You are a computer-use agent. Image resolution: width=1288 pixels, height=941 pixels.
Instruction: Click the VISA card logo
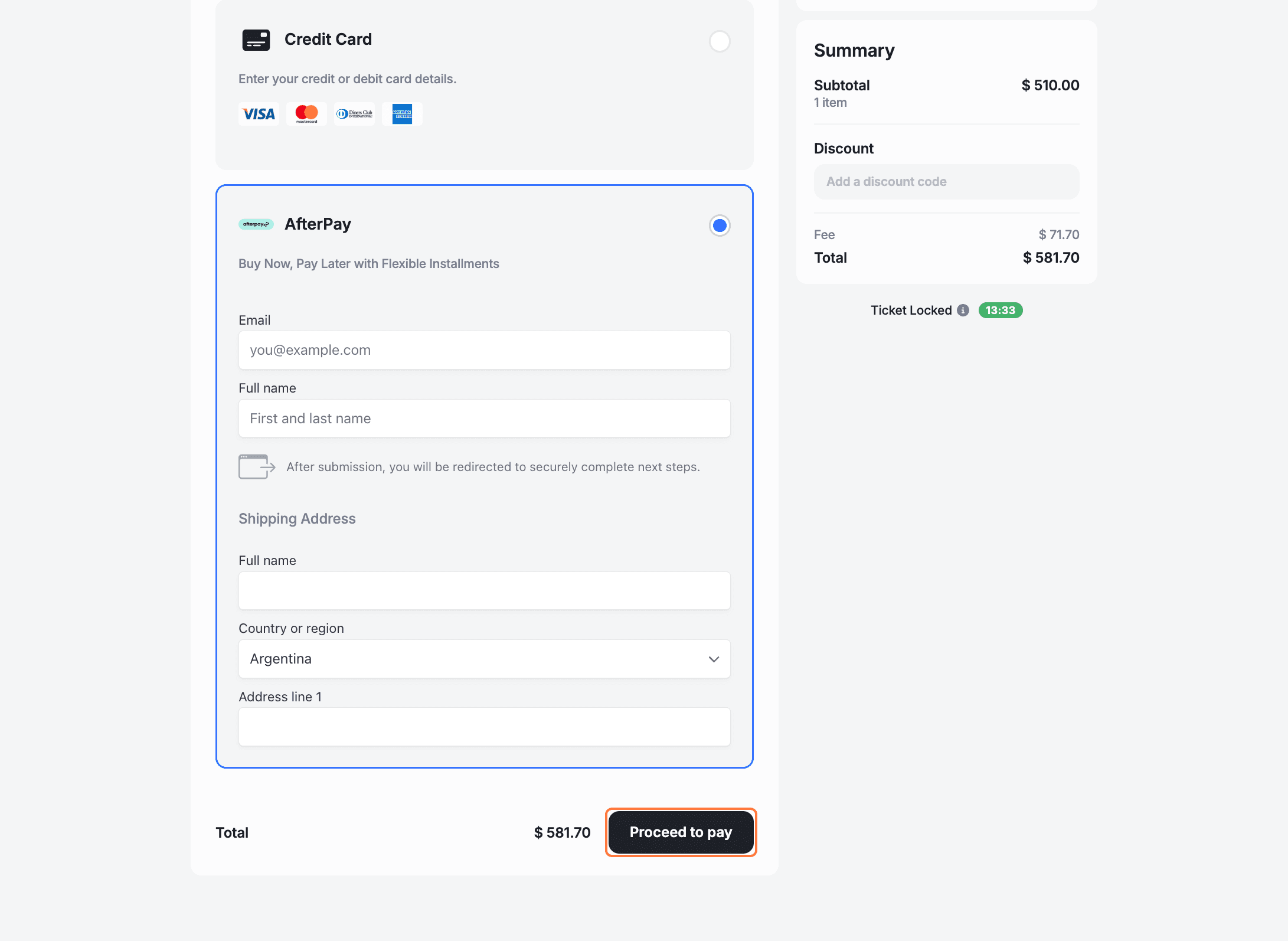tap(259, 114)
